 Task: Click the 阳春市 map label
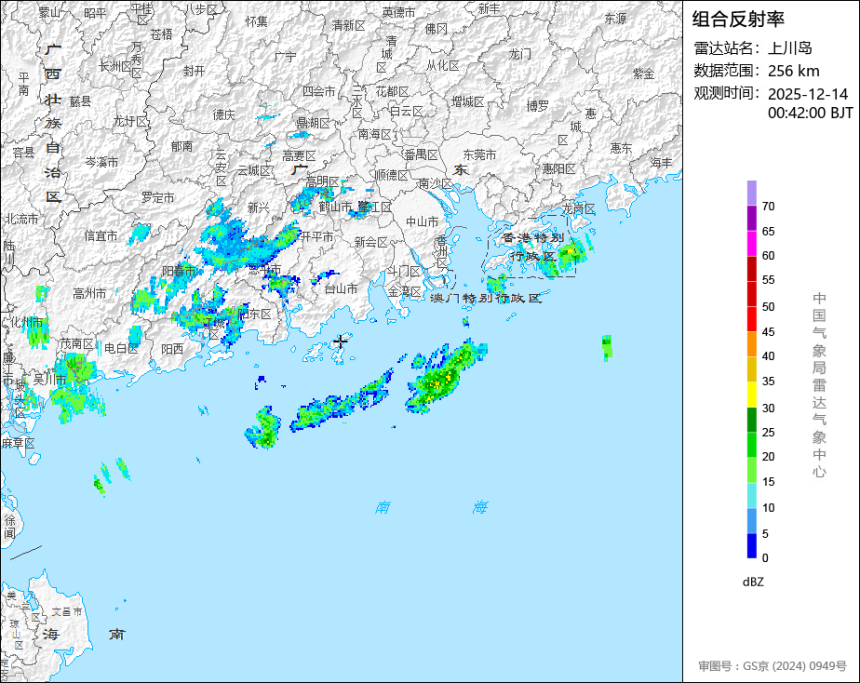(179, 270)
